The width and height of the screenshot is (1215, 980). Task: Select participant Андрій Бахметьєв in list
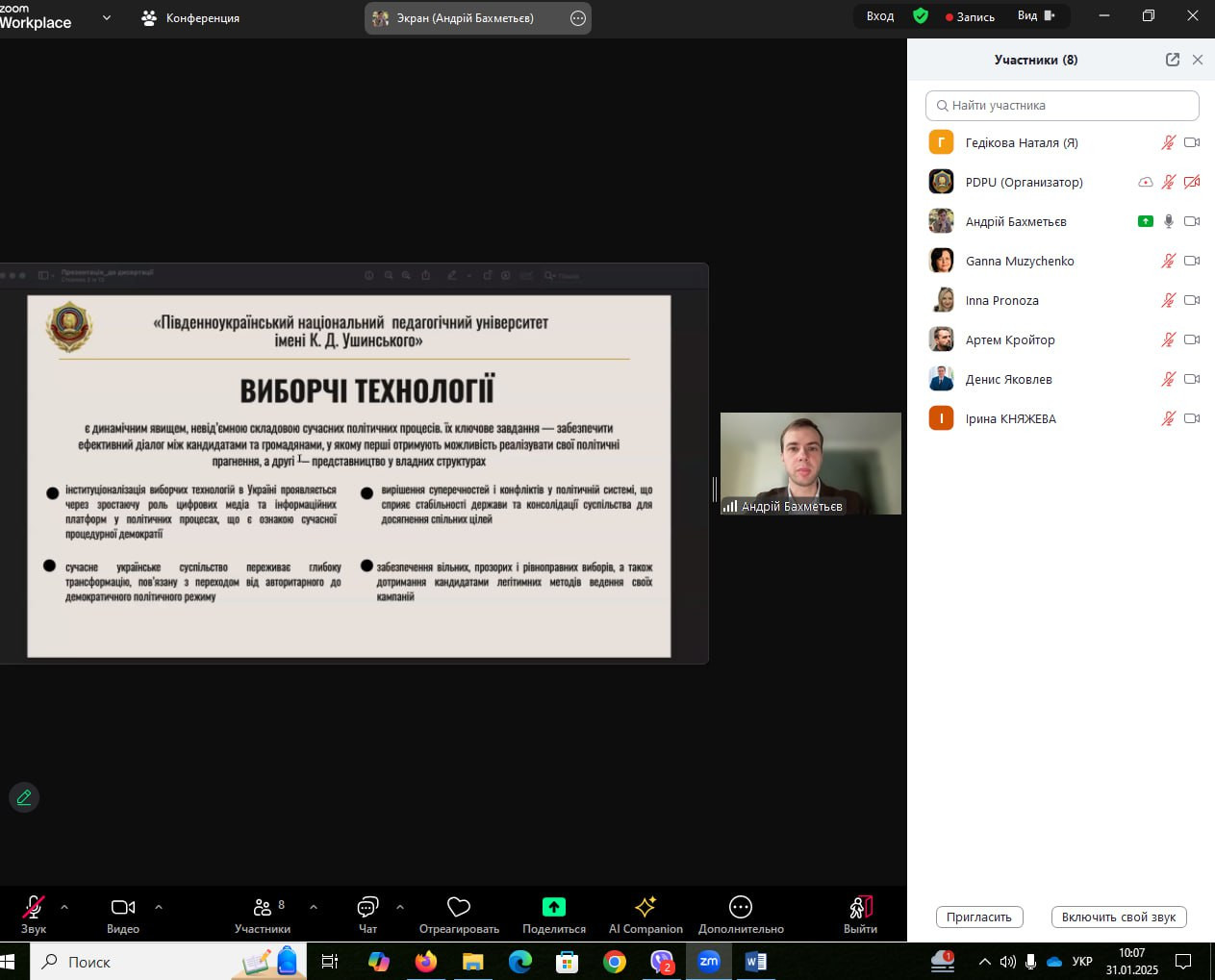[x=1062, y=221]
